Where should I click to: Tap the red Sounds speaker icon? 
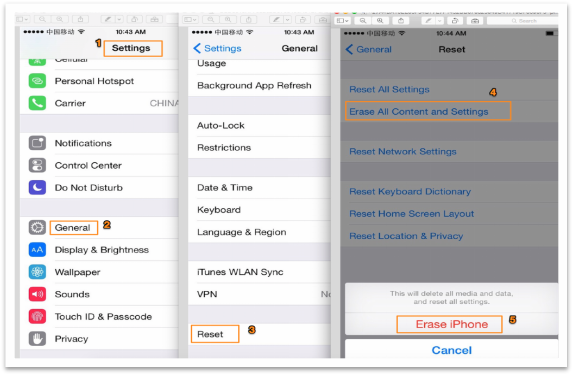[x=37, y=294]
